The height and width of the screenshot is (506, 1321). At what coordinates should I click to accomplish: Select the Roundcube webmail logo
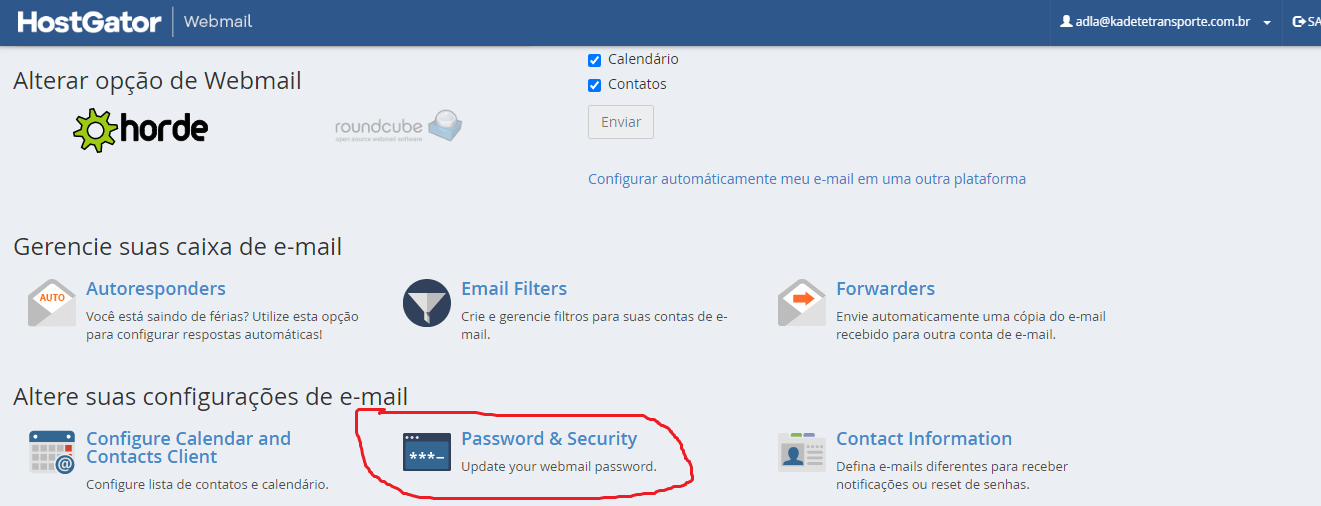pyautogui.click(x=399, y=127)
